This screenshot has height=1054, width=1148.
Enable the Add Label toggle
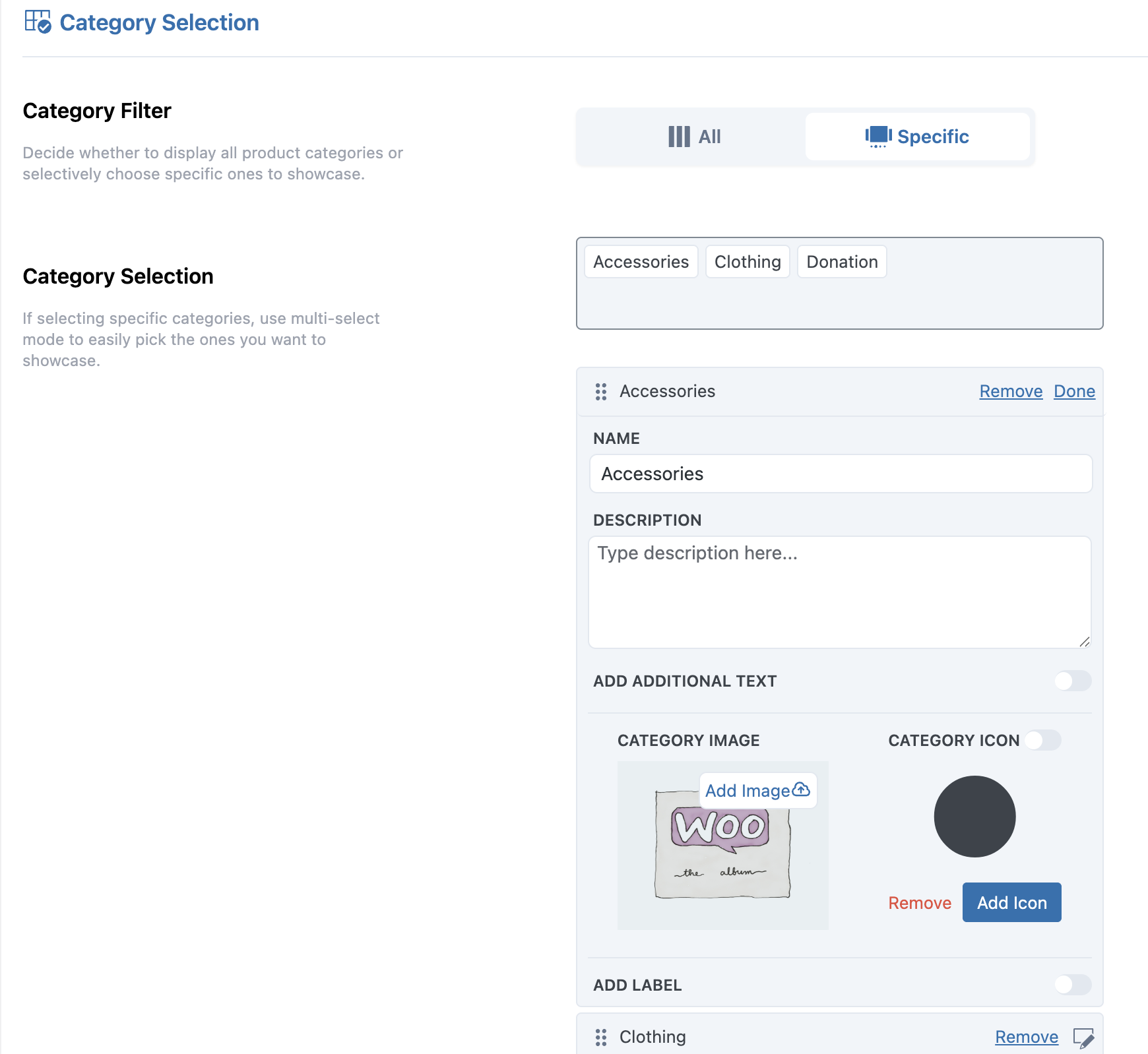coord(1072,985)
